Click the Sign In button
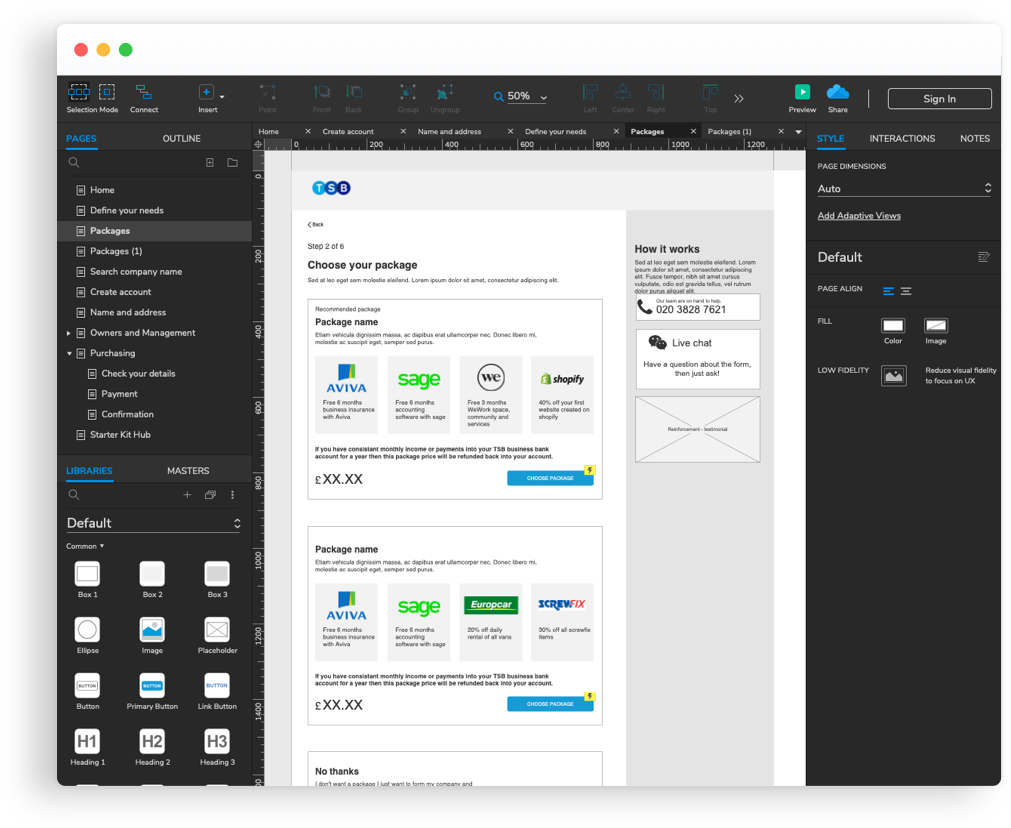Screen dimensions: 1011x828 (x=939, y=99)
